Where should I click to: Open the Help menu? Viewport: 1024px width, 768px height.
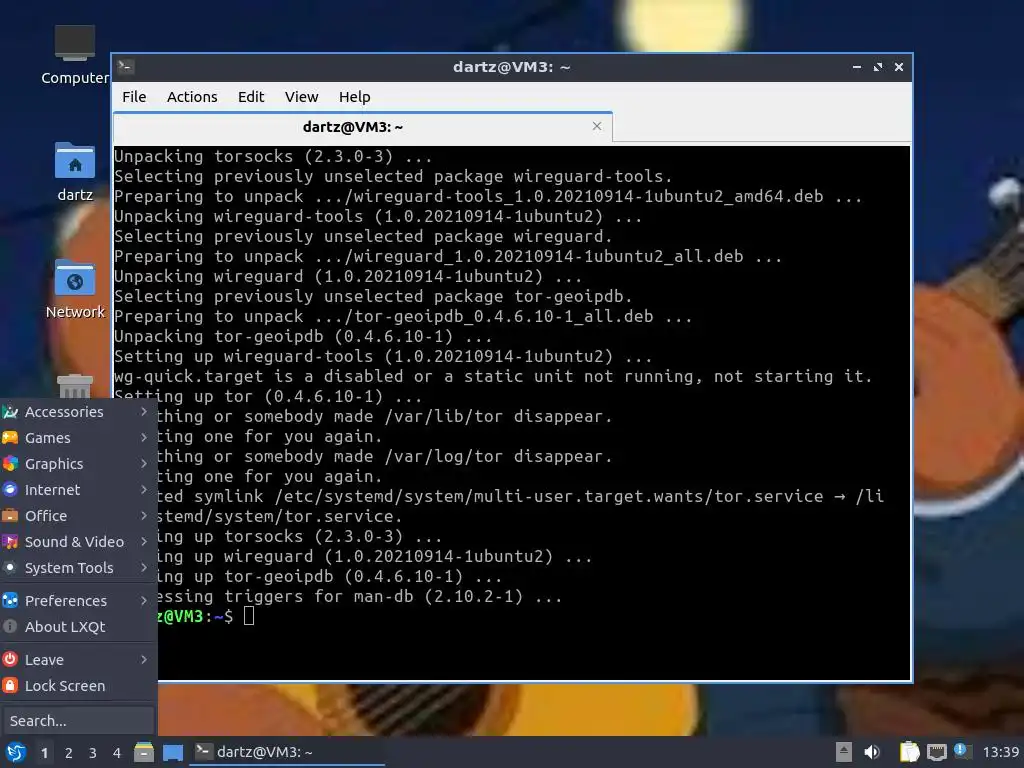coord(355,97)
